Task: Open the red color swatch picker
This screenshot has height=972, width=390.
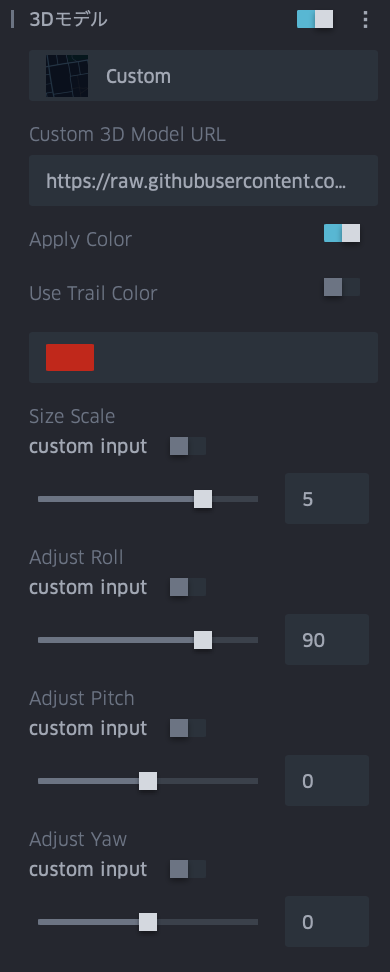Action: coord(70,357)
